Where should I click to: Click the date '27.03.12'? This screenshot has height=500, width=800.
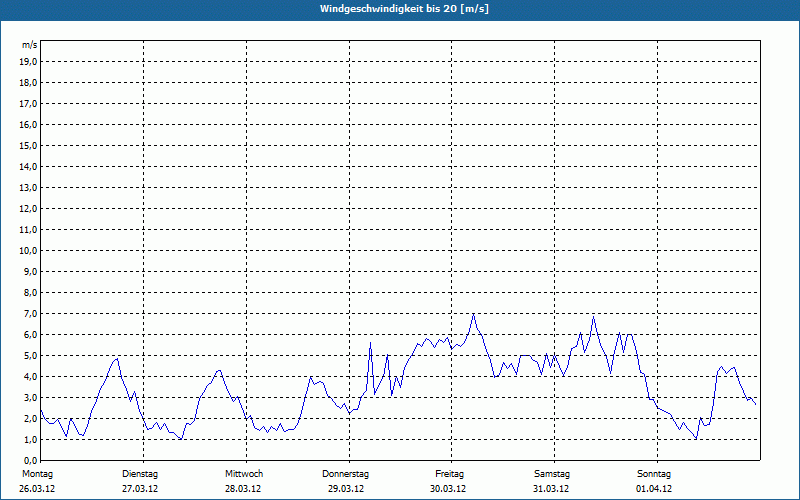(x=140, y=489)
